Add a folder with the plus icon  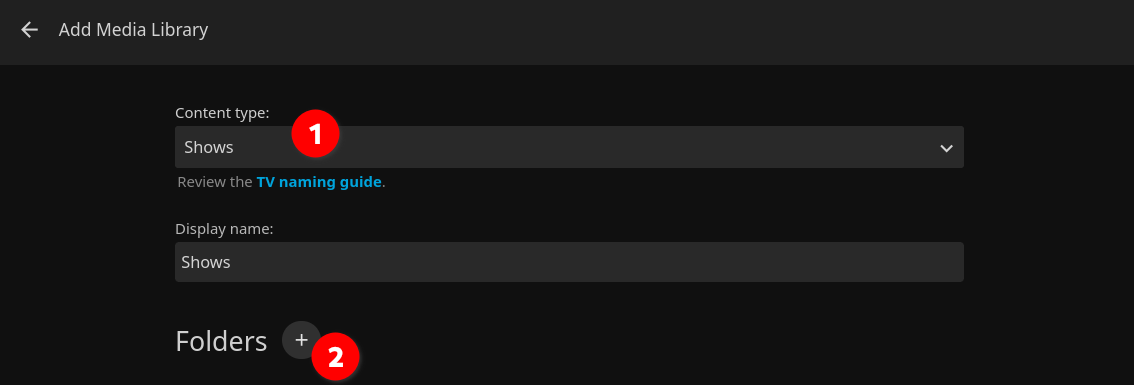point(301,339)
